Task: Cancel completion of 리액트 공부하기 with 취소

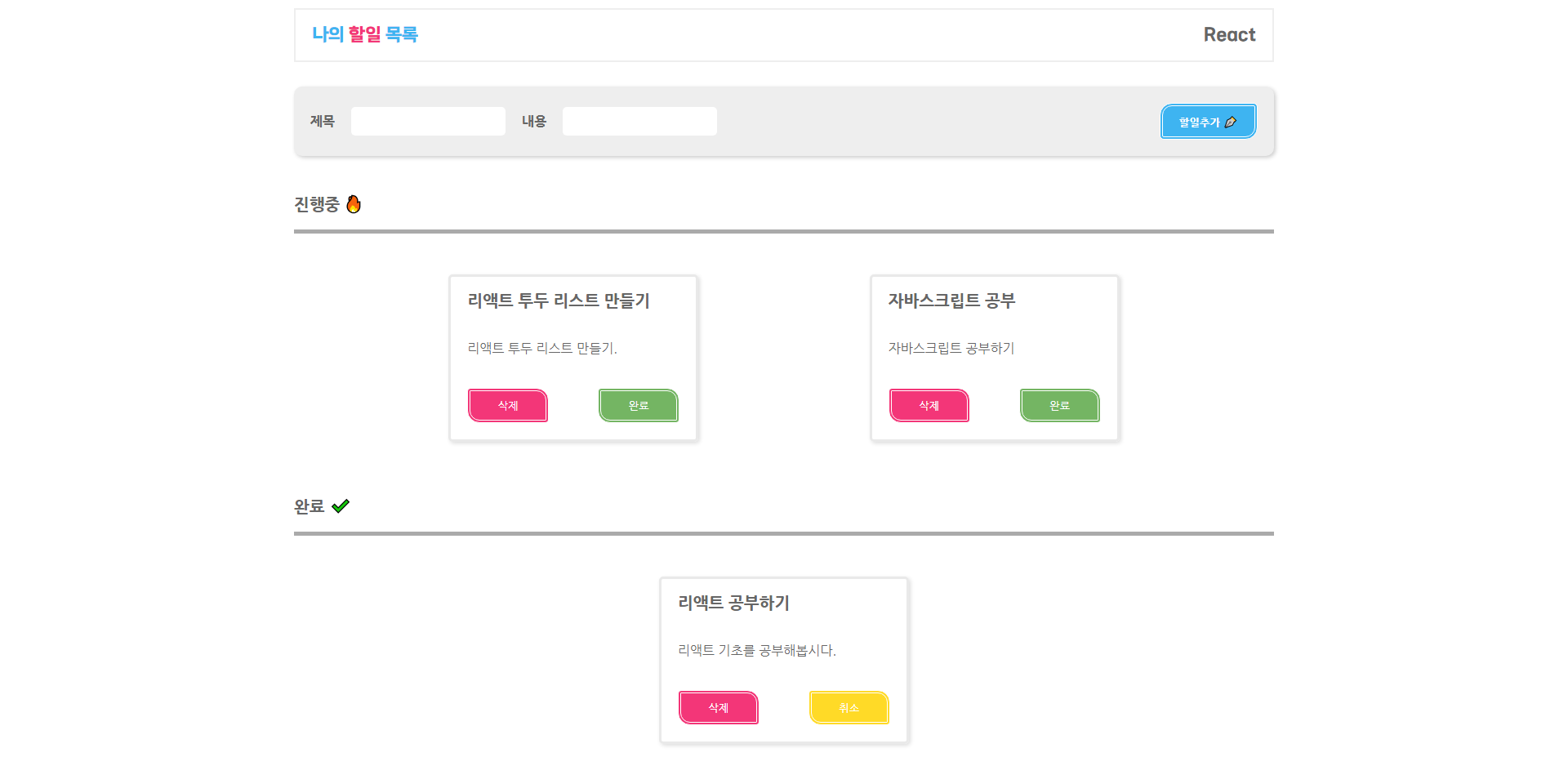Action: coord(849,708)
